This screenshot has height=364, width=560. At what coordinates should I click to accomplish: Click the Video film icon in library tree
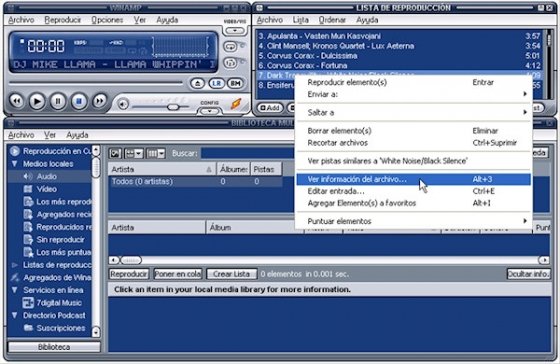click(x=28, y=189)
